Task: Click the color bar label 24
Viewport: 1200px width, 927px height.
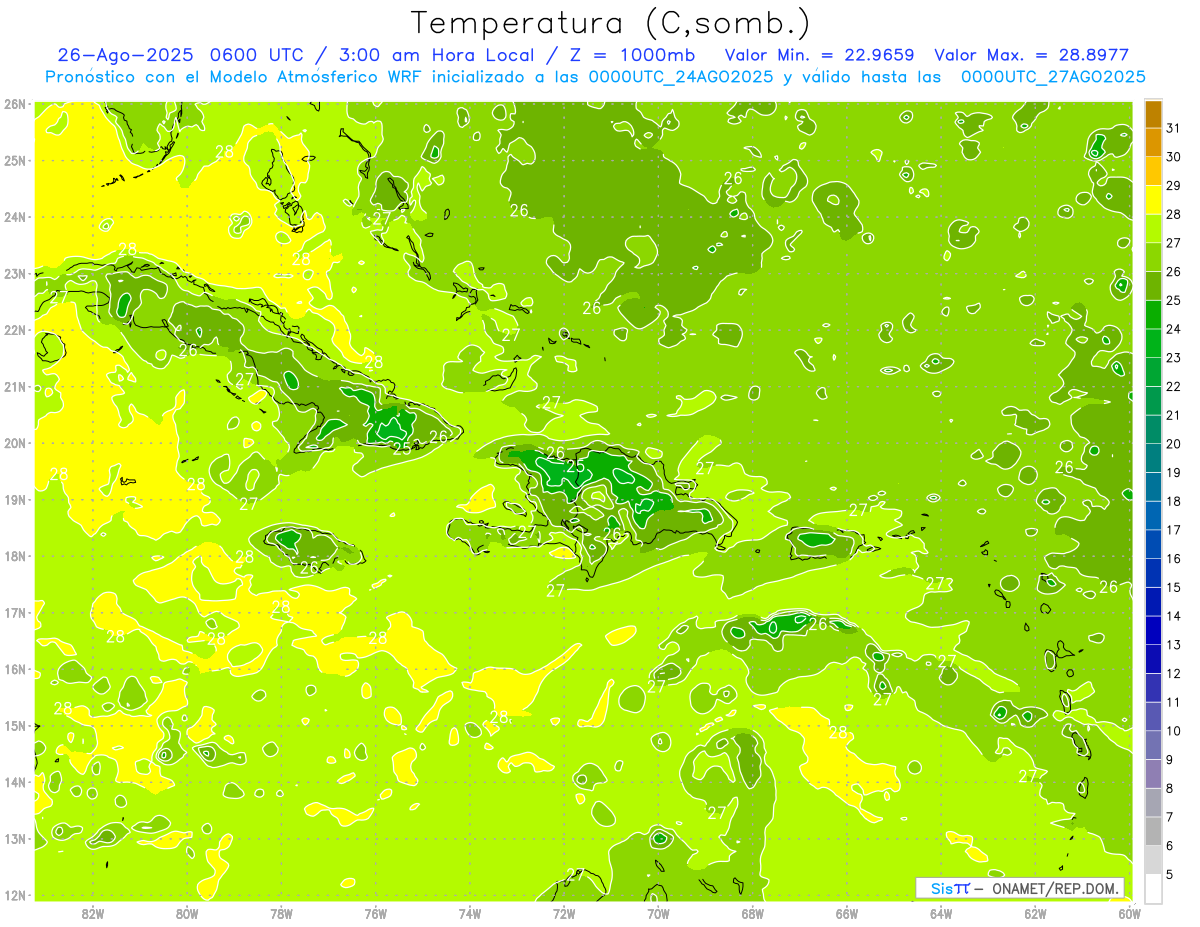Action: [1174, 329]
